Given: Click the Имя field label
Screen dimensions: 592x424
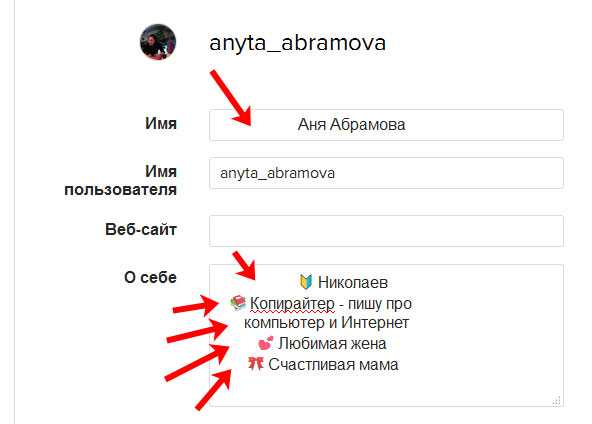Looking at the screenshot, I should coord(161,123).
